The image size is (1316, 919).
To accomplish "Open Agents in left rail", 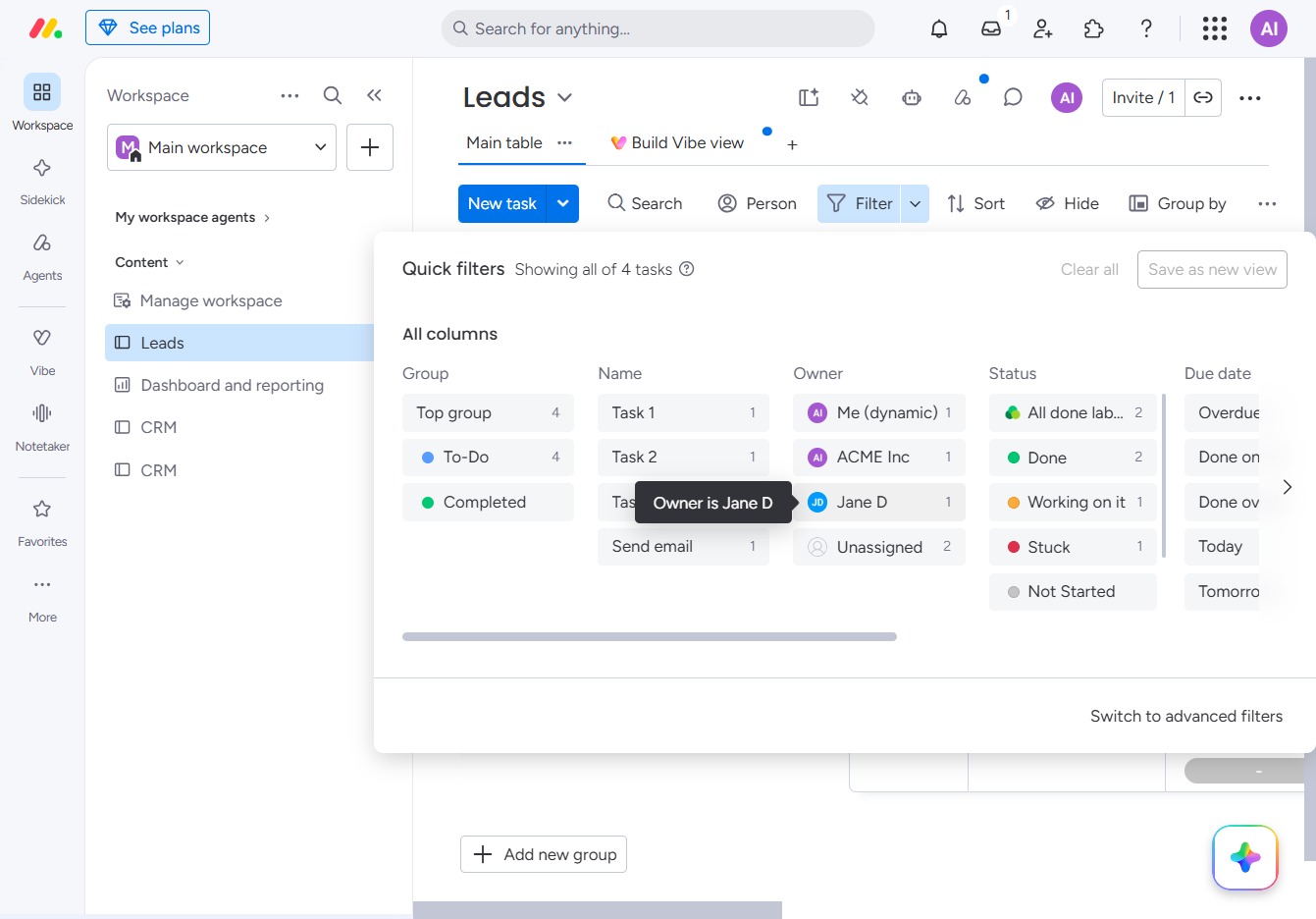I will pos(42,257).
